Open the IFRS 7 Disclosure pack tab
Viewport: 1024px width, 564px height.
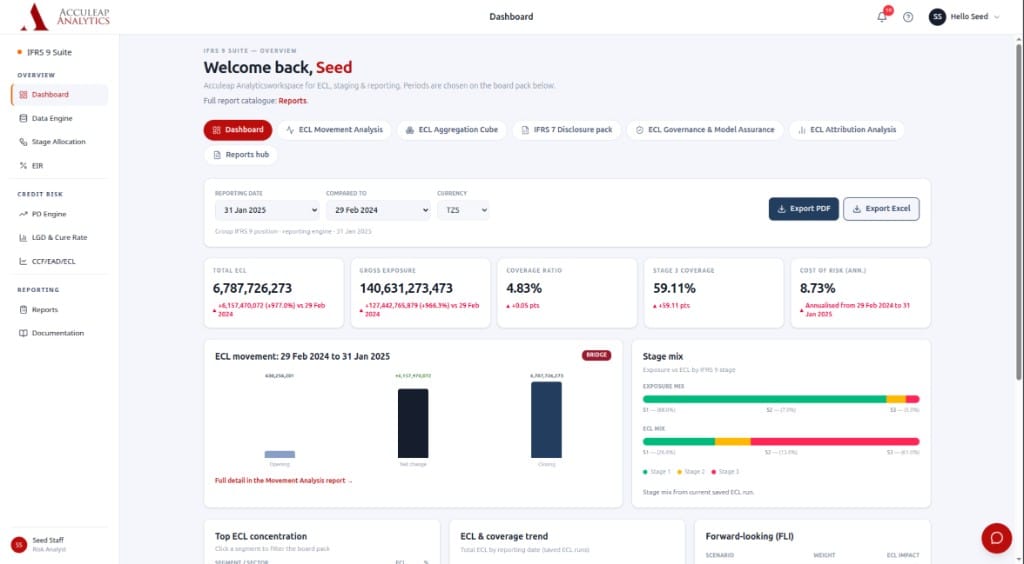coord(566,130)
